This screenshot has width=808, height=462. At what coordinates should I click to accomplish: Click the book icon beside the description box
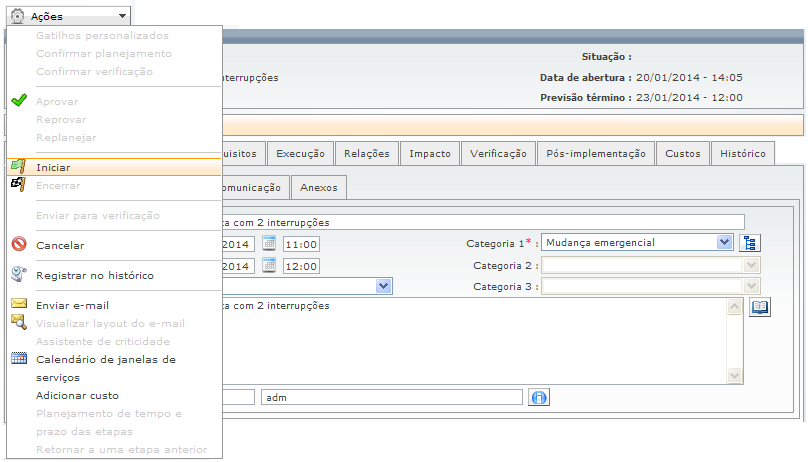tap(760, 307)
